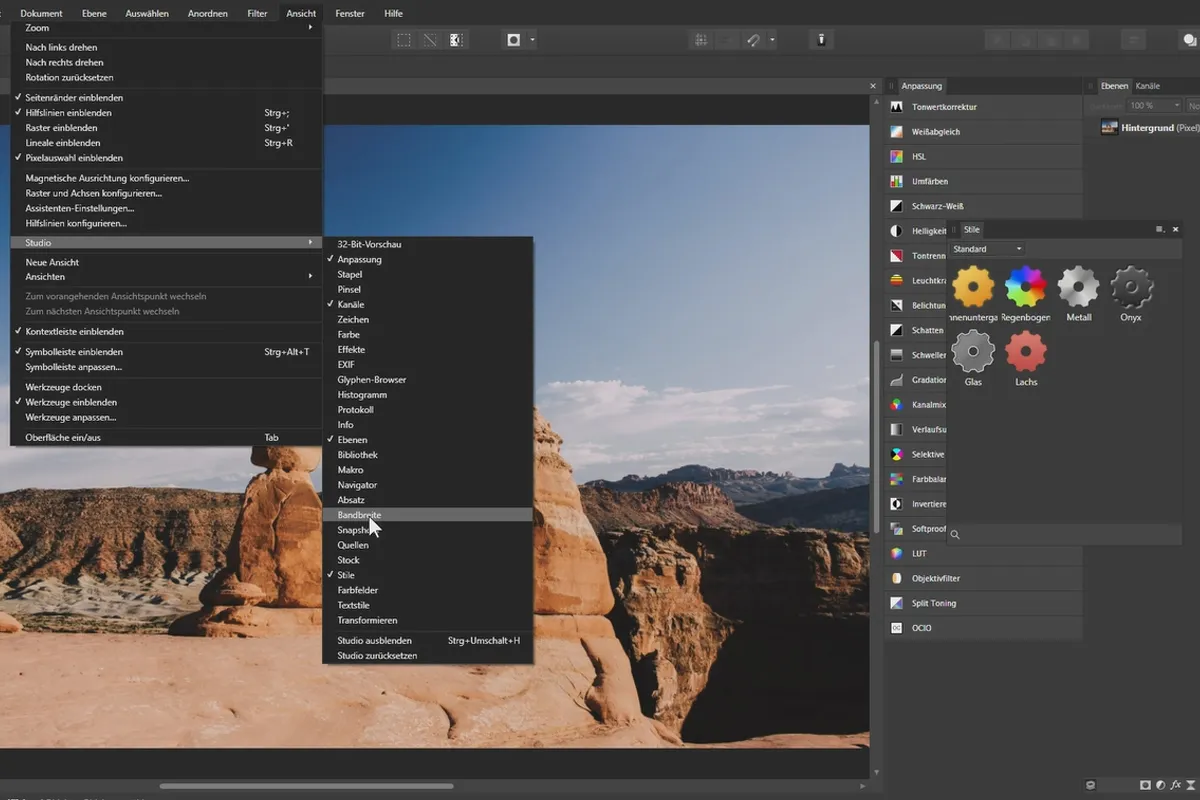The height and width of the screenshot is (800, 1200).
Task: Click the vertical canvas scrollbar
Action: tap(877, 437)
